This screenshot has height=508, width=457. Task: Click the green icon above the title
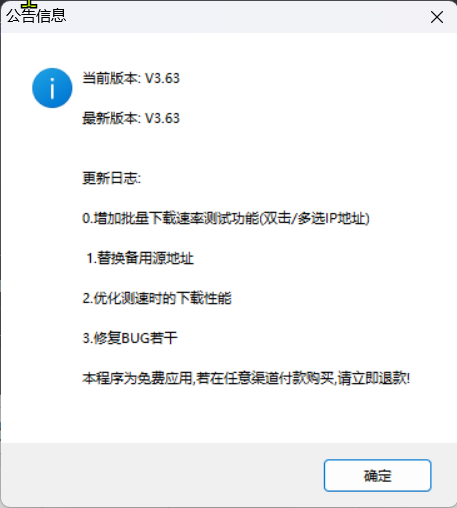tap(29, 4)
